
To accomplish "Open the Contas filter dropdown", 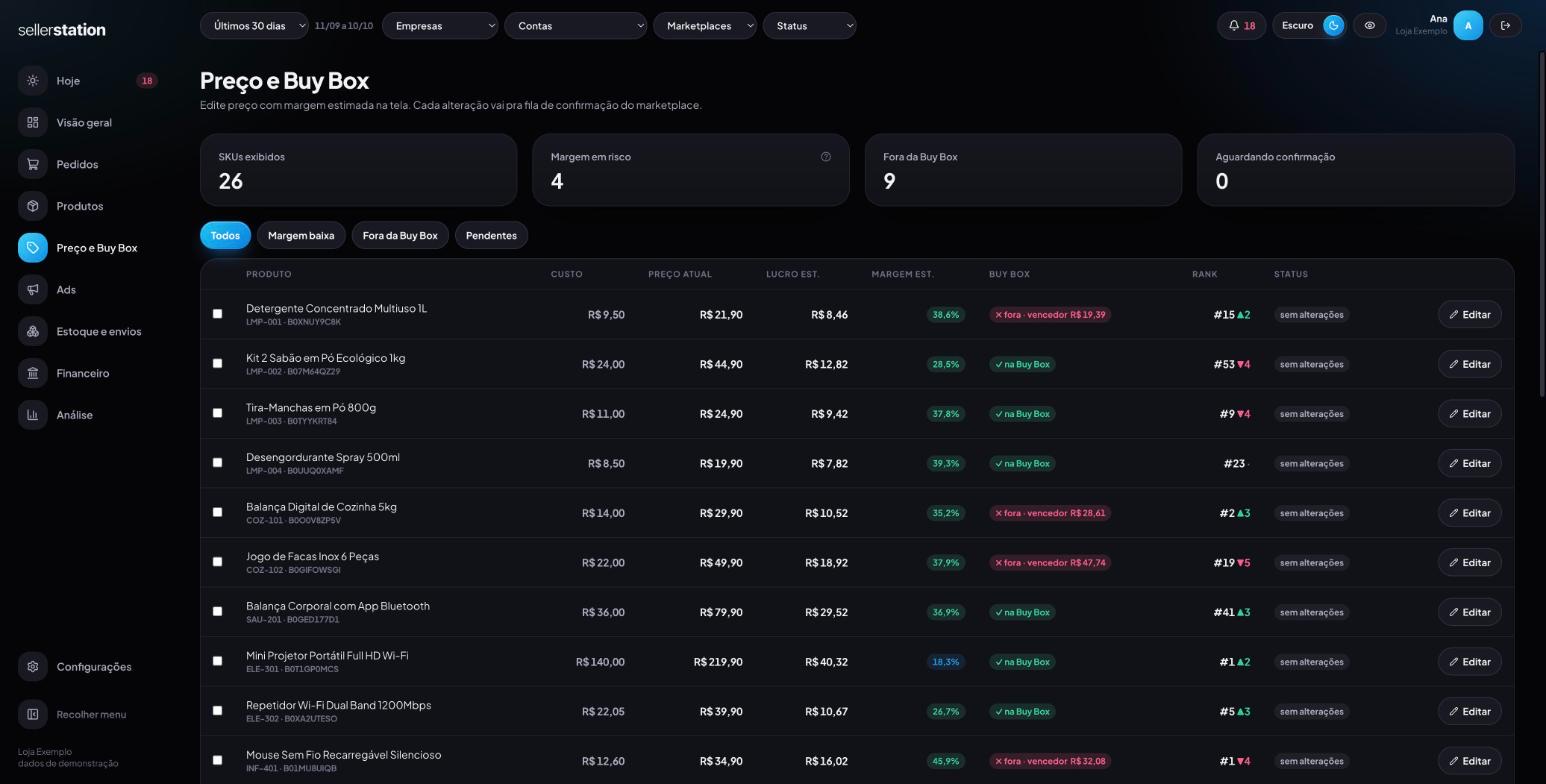I will [x=575, y=26].
